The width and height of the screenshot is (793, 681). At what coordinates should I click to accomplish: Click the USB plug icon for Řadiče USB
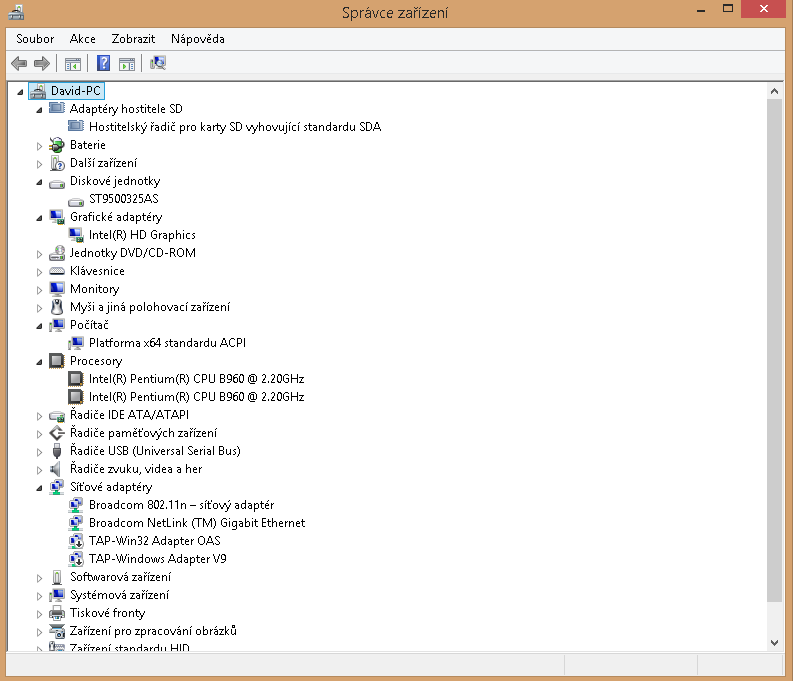57,450
